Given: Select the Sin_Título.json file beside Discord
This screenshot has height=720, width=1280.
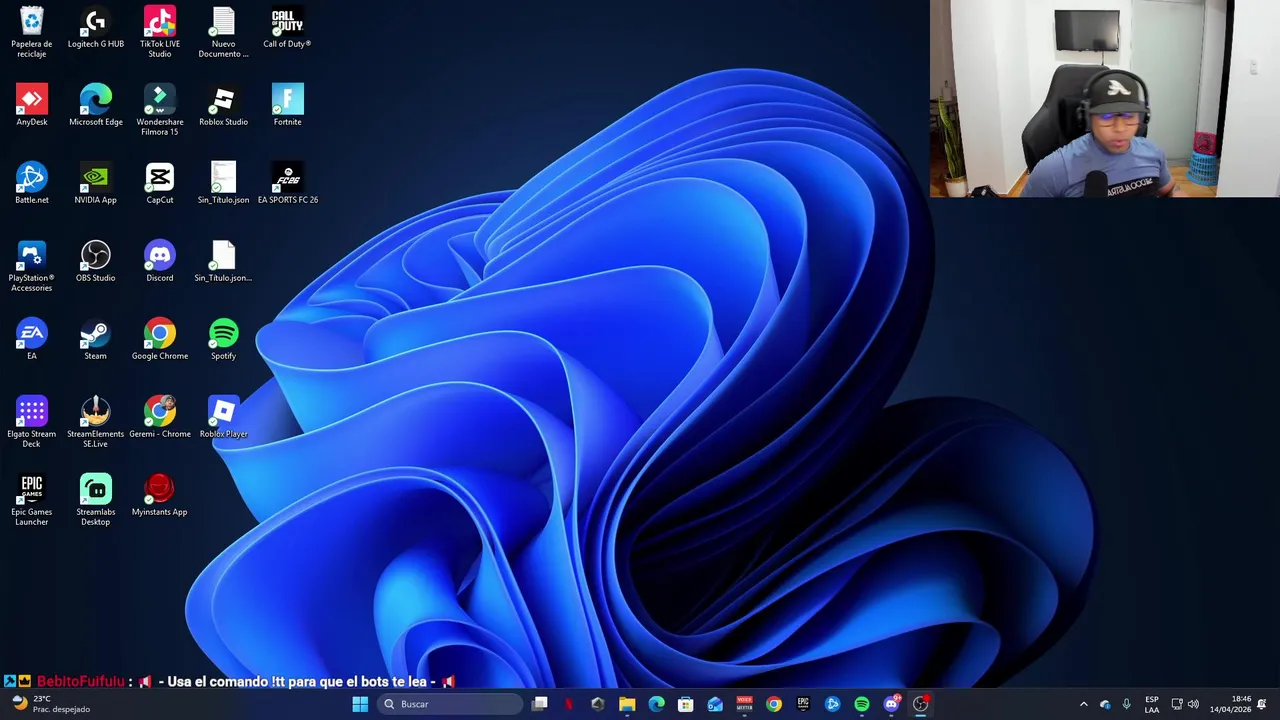Looking at the screenshot, I should (223, 262).
